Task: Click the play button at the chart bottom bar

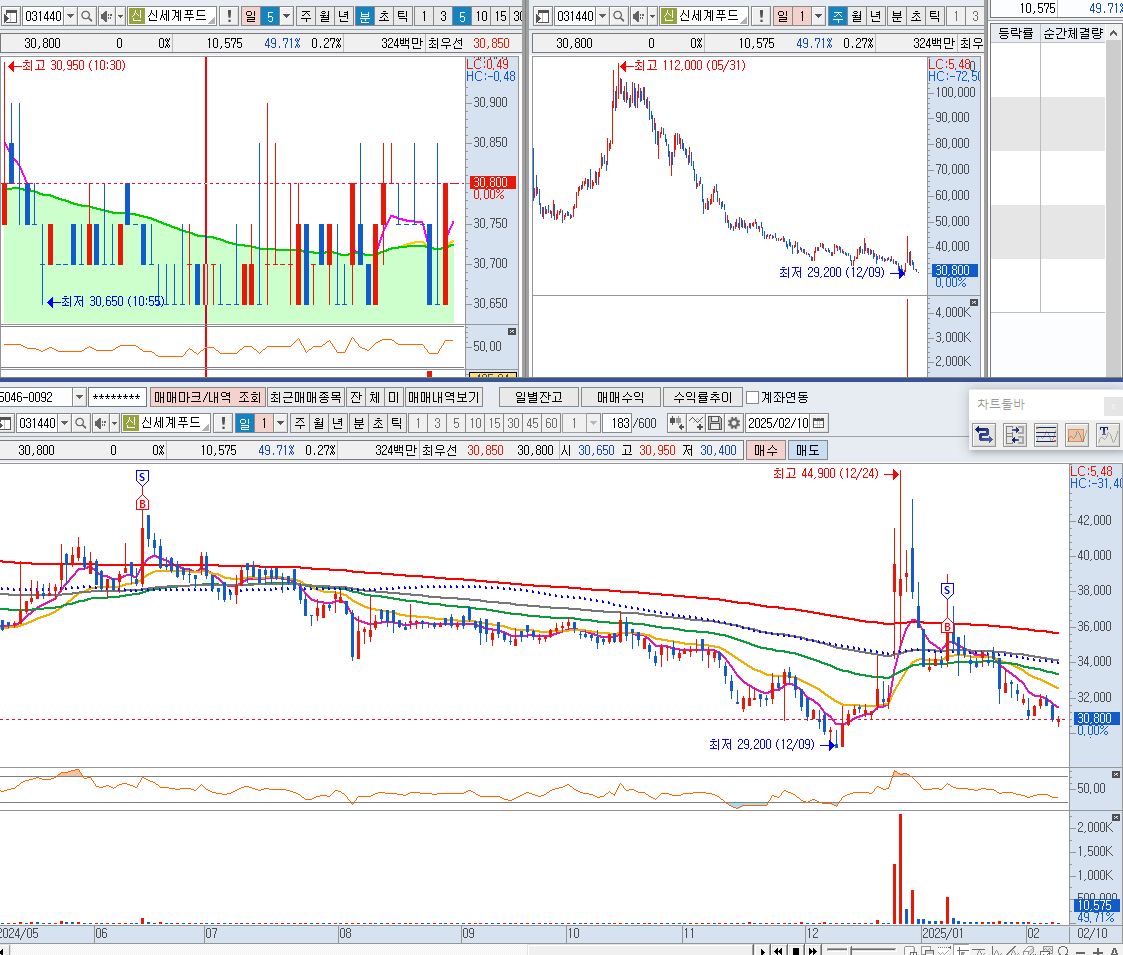Action: (762, 951)
